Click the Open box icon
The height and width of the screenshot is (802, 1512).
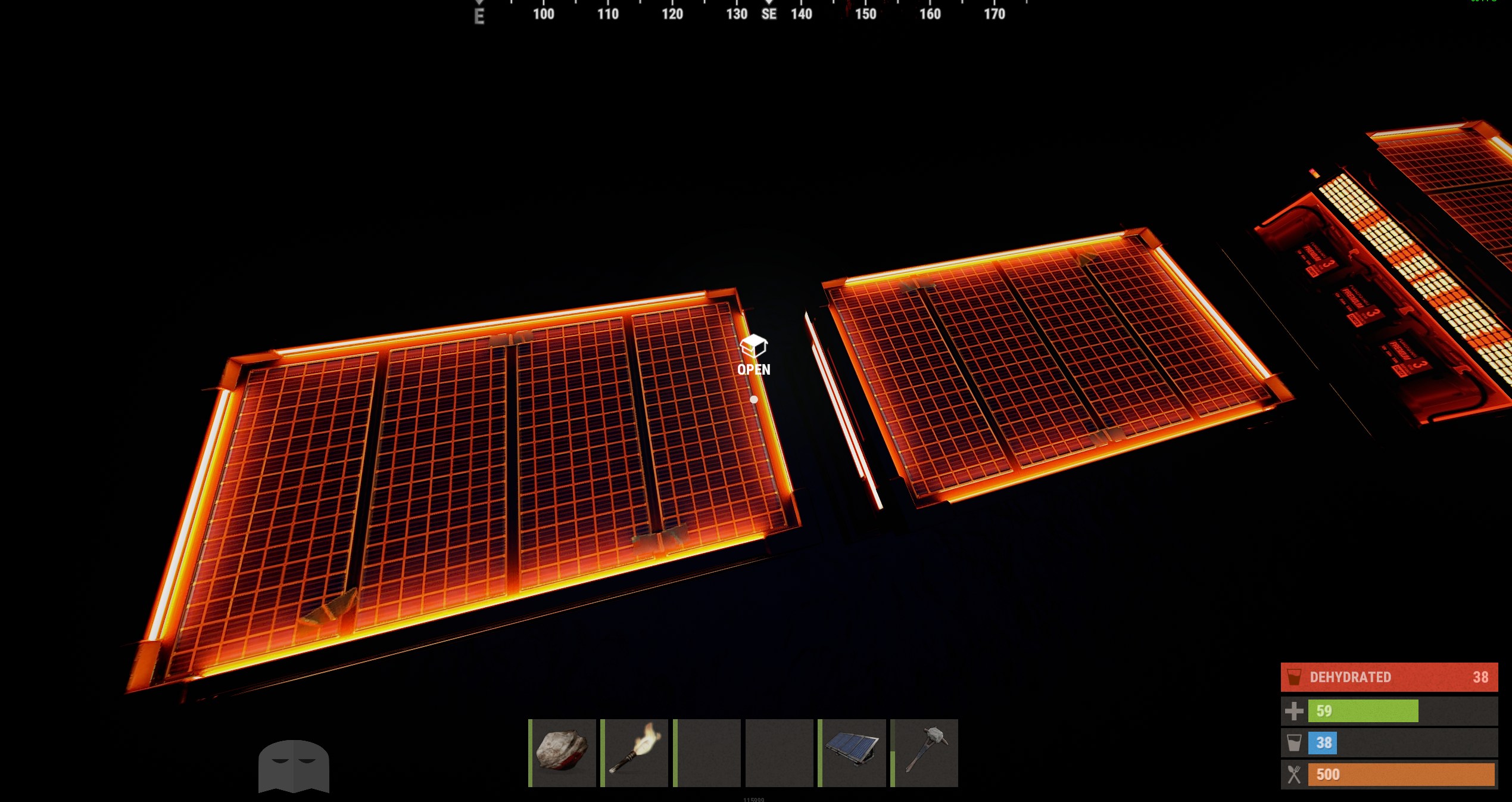point(753,346)
